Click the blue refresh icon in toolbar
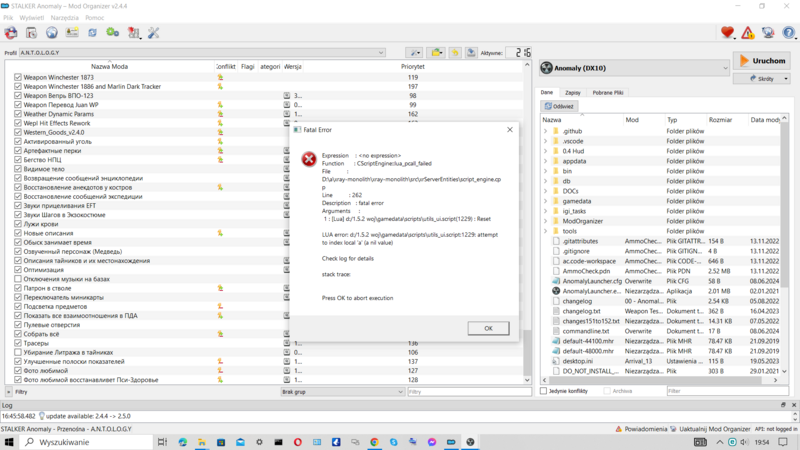 tap(92, 33)
